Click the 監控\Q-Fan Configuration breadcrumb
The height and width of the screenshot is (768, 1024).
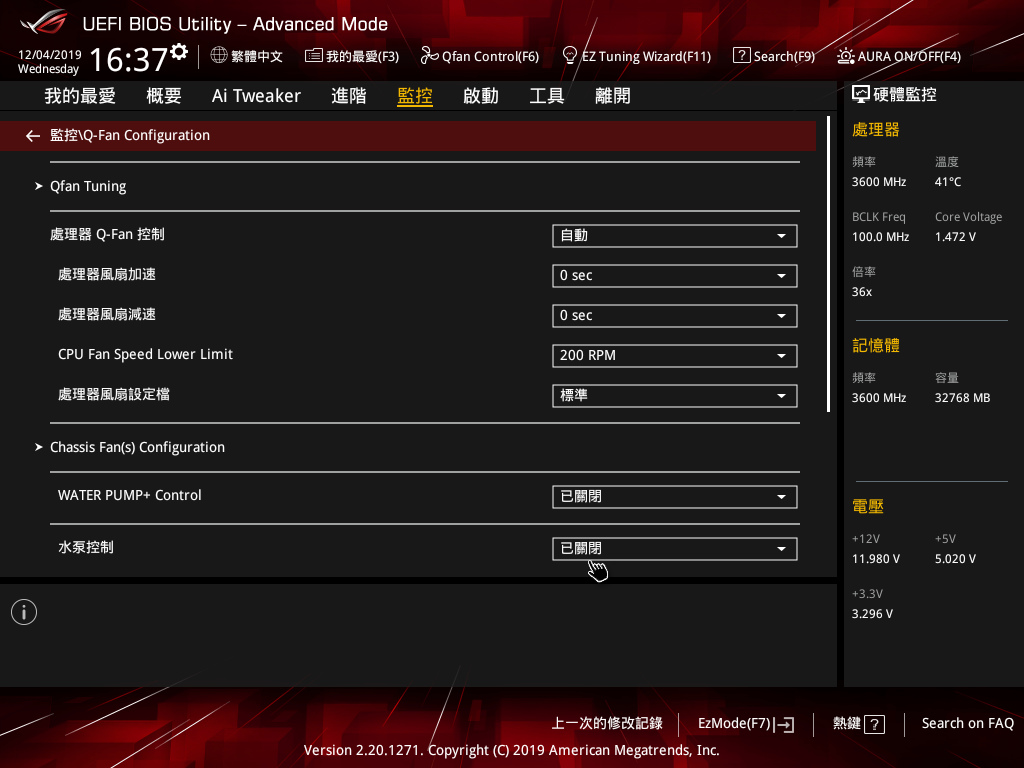click(130, 135)
